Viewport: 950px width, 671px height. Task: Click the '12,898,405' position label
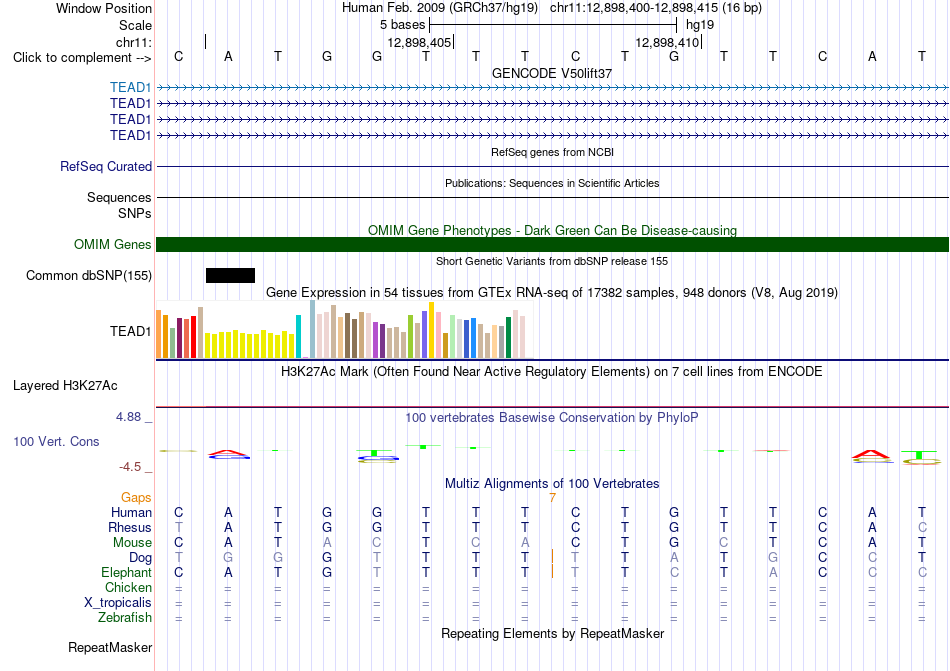[x=419, y=43]
